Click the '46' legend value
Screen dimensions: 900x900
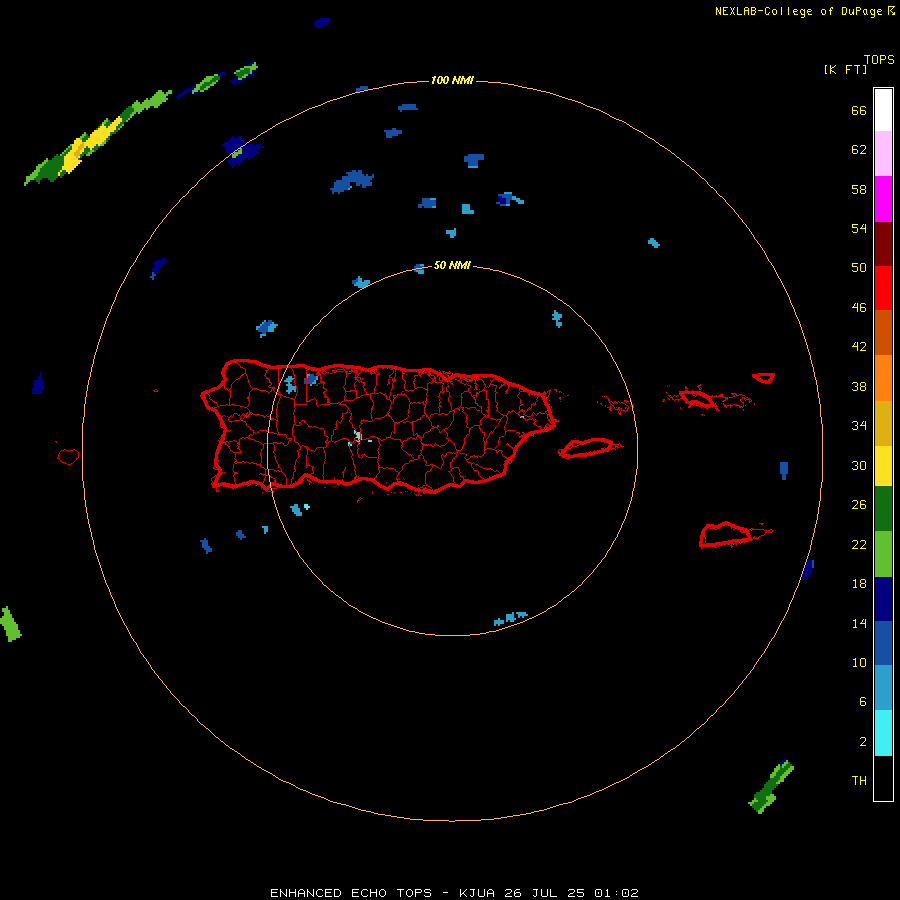859,308
